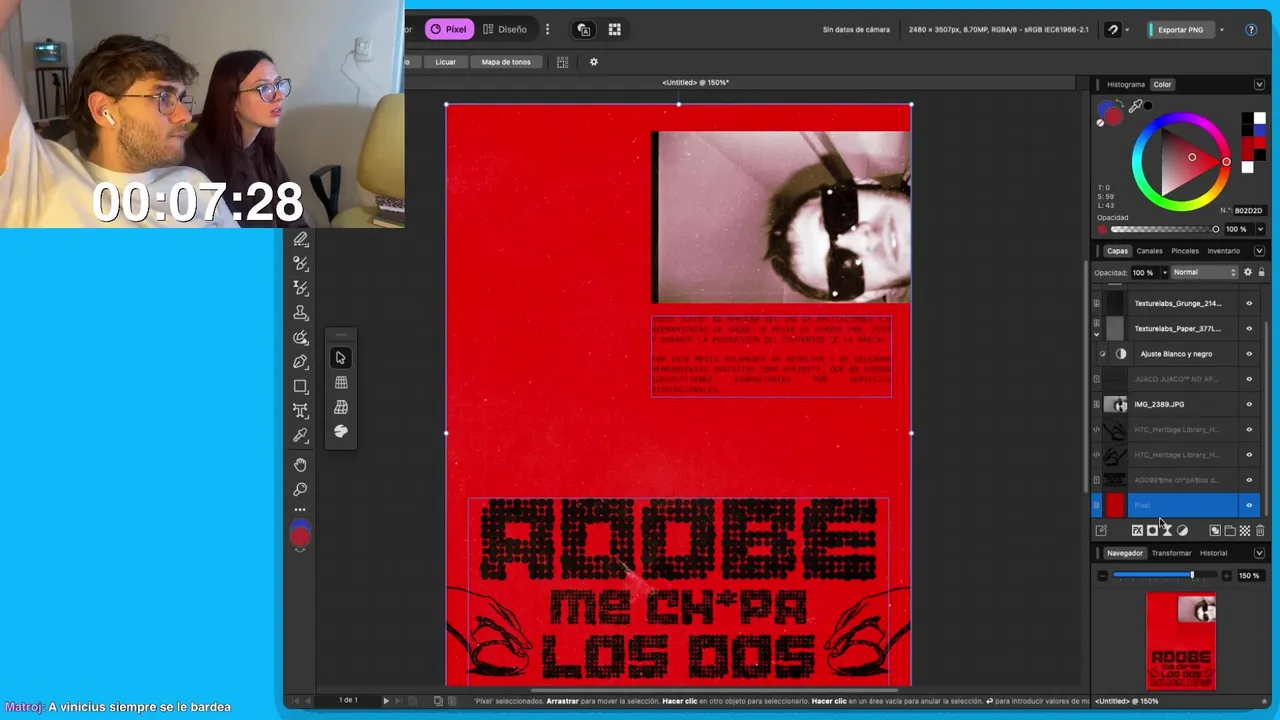Screen dimensions: 1280x720
Task: Open color opacity percentage dropdown arrow
Action: (x=1259, y=229)
